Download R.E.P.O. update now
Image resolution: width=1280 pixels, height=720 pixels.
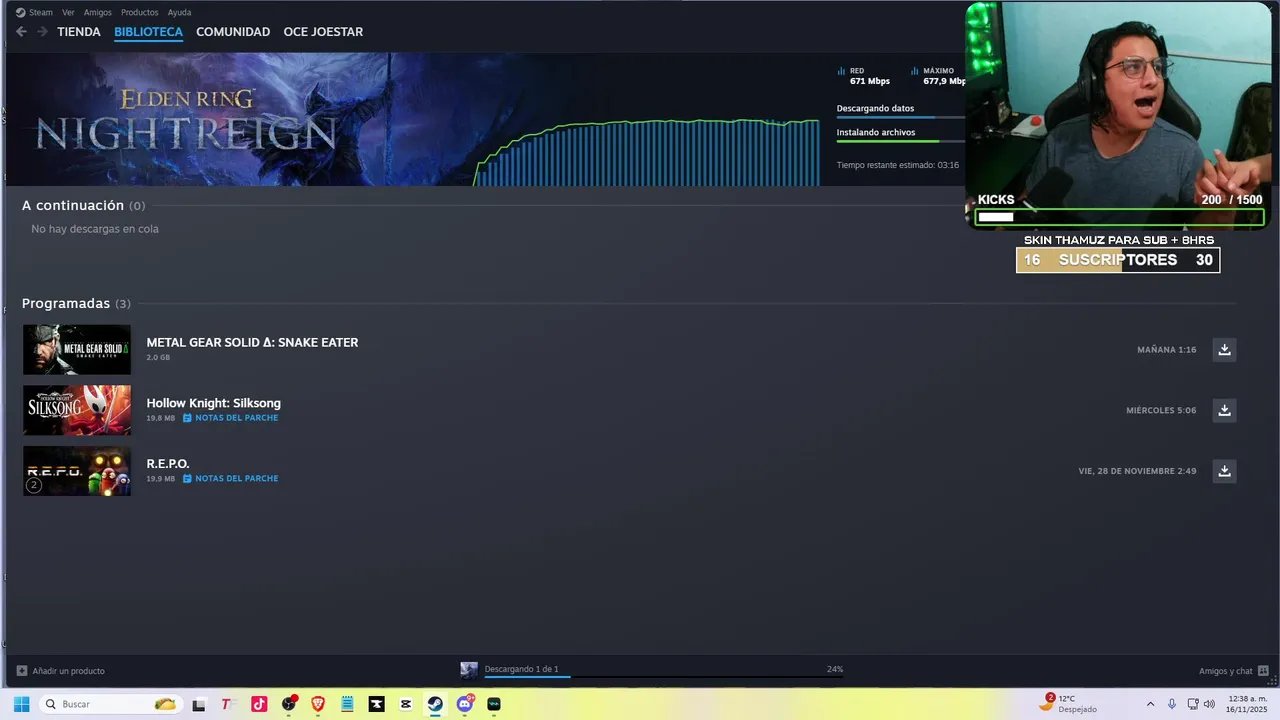click(1224, 471)
